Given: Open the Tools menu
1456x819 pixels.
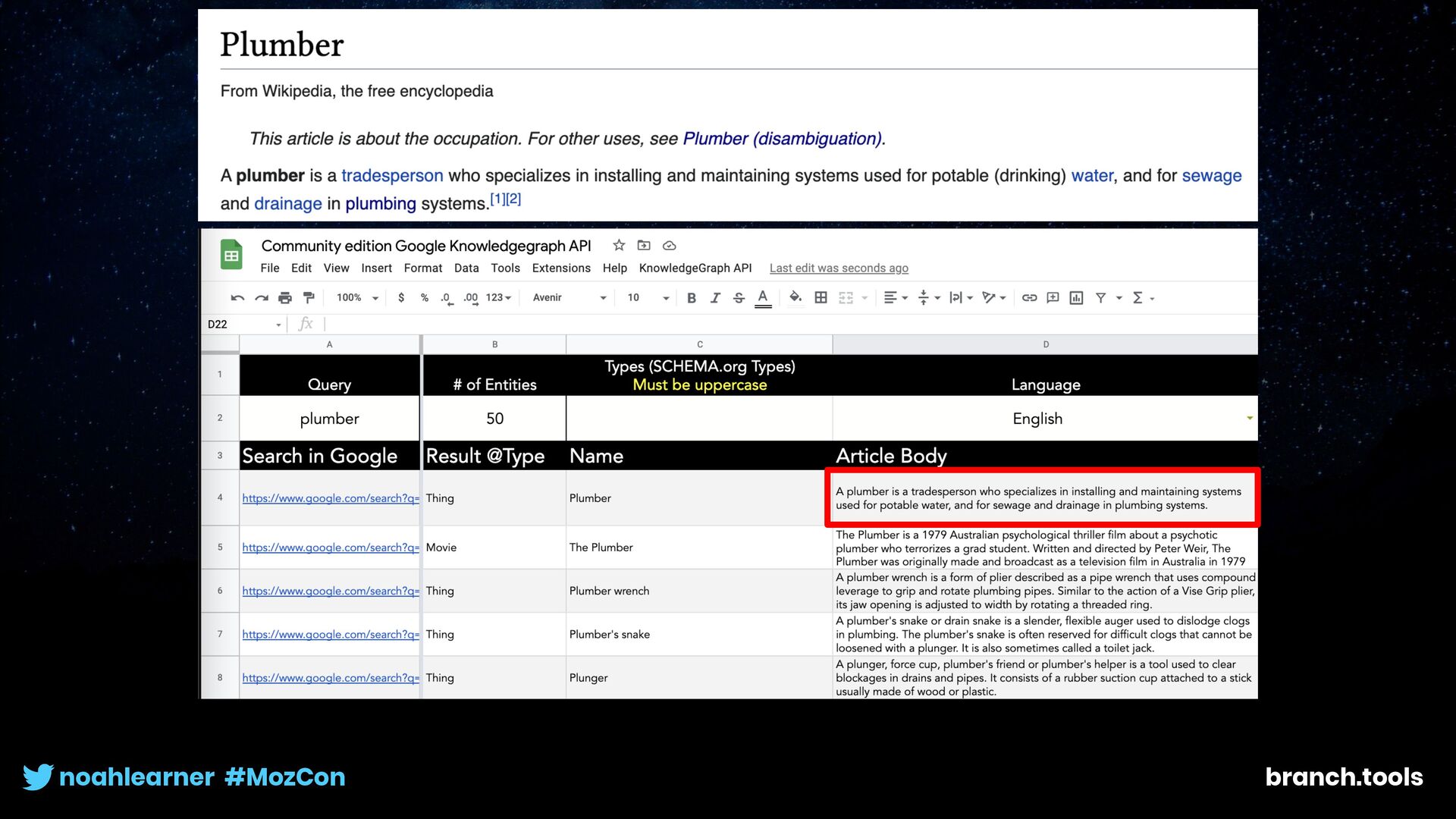Looking at the screenshot, I should click(x=505, y=268).
